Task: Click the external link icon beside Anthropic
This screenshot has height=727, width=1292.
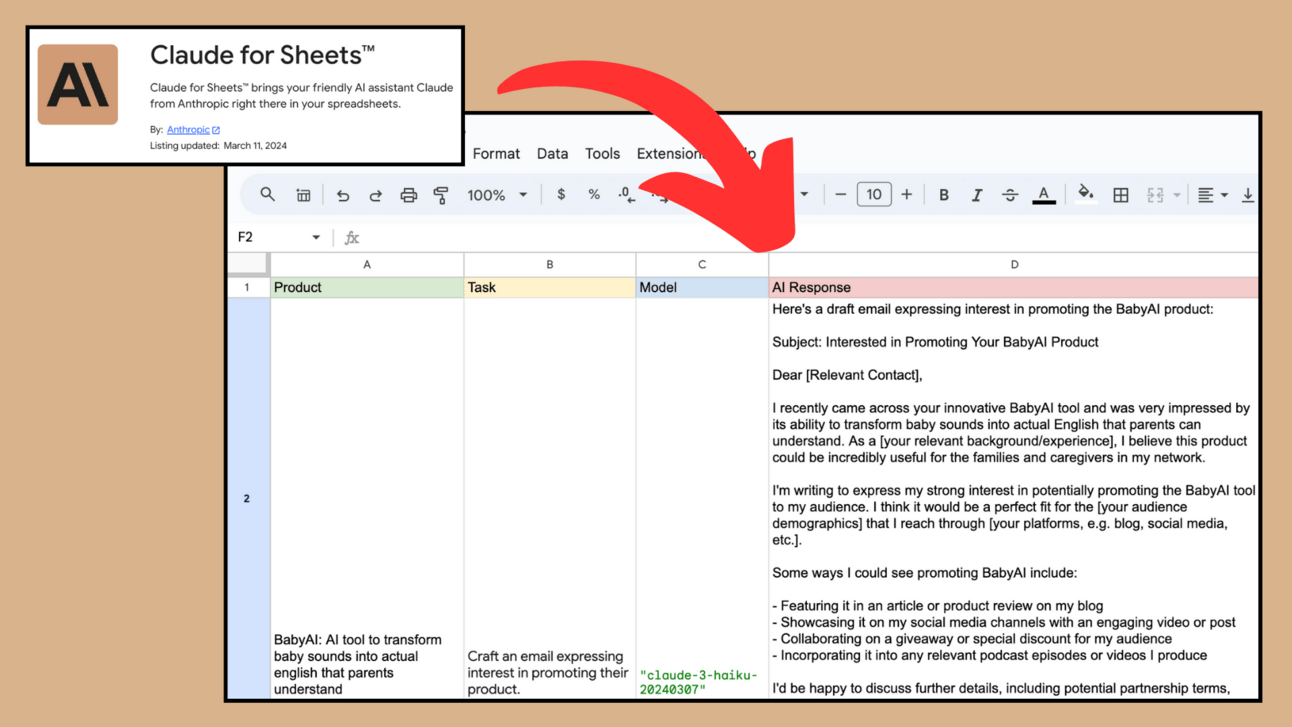Action: click(216, 130)
